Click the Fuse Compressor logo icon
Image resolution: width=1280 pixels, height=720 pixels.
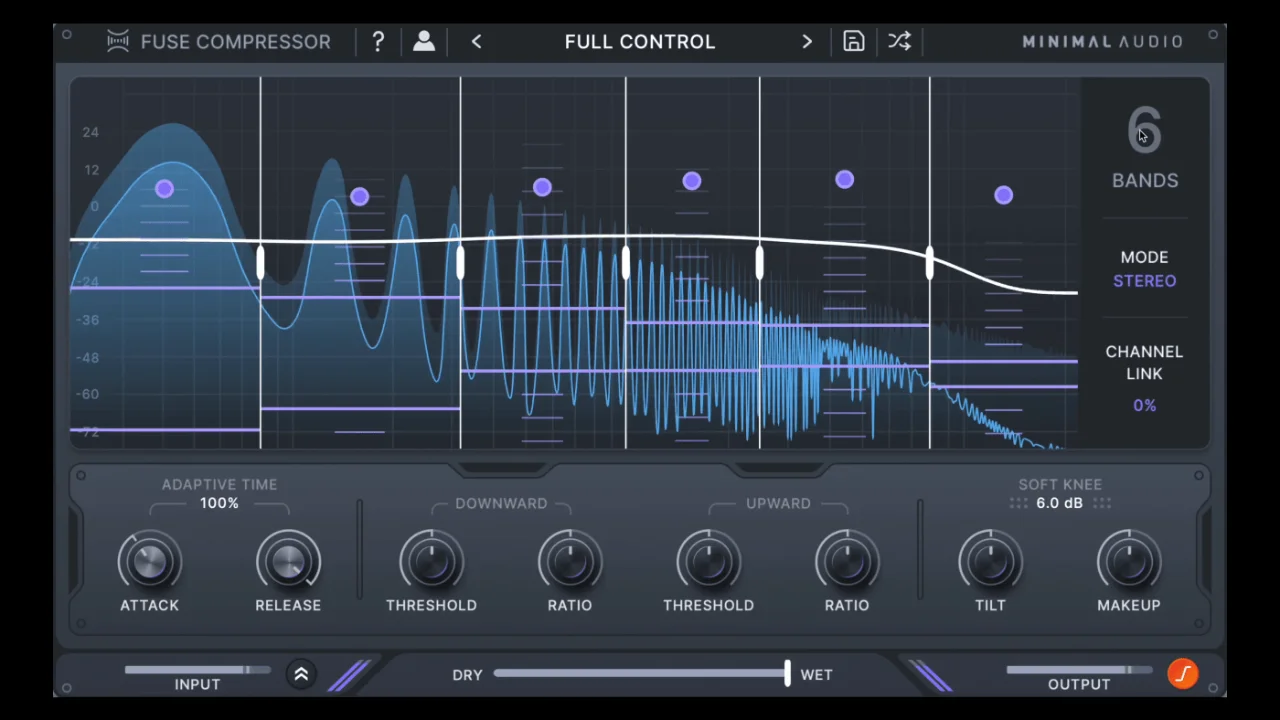(x=118, y=41)
